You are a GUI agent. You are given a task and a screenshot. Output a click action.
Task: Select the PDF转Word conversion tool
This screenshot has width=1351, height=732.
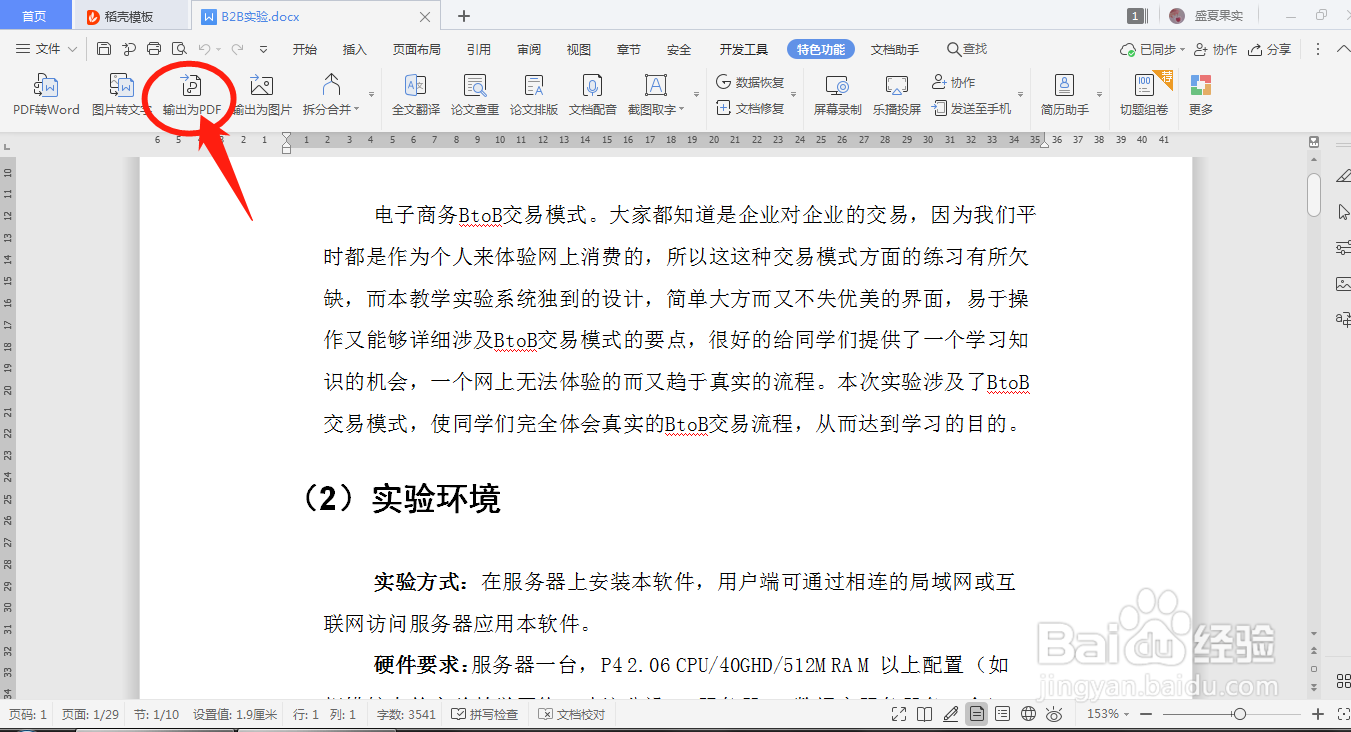point(45,95)
